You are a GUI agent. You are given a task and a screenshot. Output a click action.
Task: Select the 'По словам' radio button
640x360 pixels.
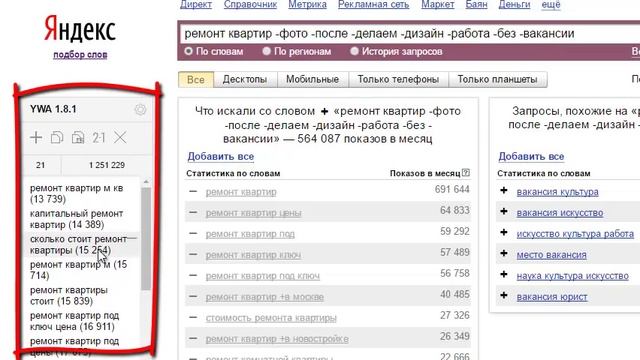pos(188,51)
